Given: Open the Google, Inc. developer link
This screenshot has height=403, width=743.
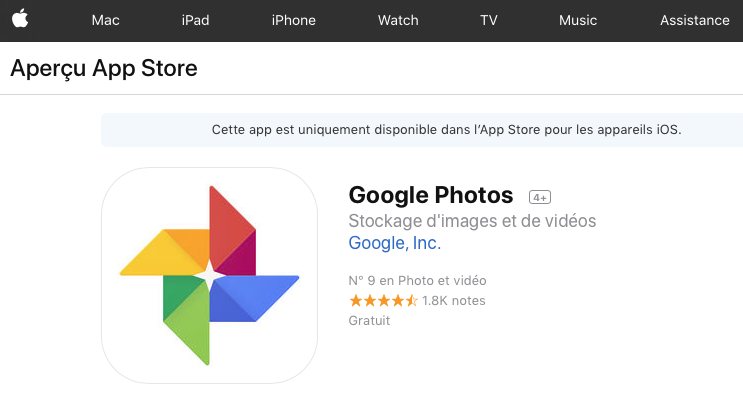Looking at the screenshot, I should 395,243.
